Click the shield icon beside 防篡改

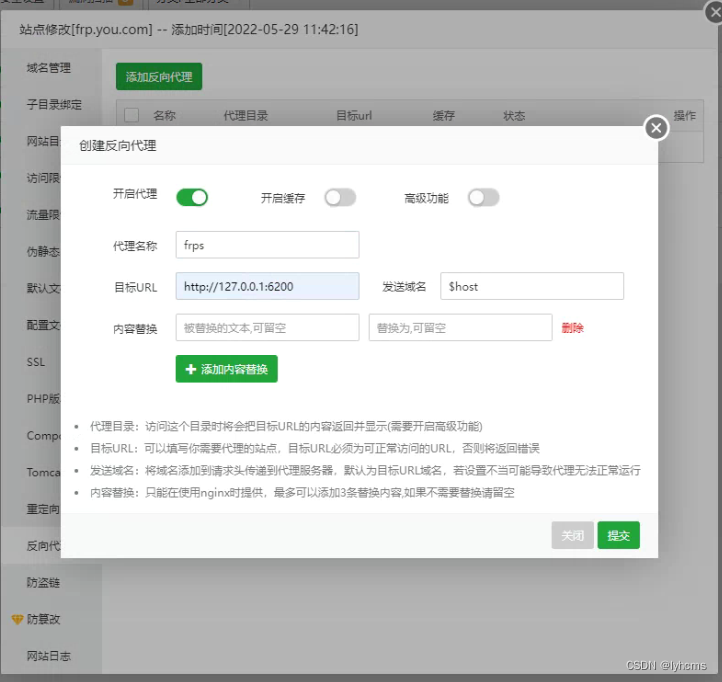(x=16, y=619)
